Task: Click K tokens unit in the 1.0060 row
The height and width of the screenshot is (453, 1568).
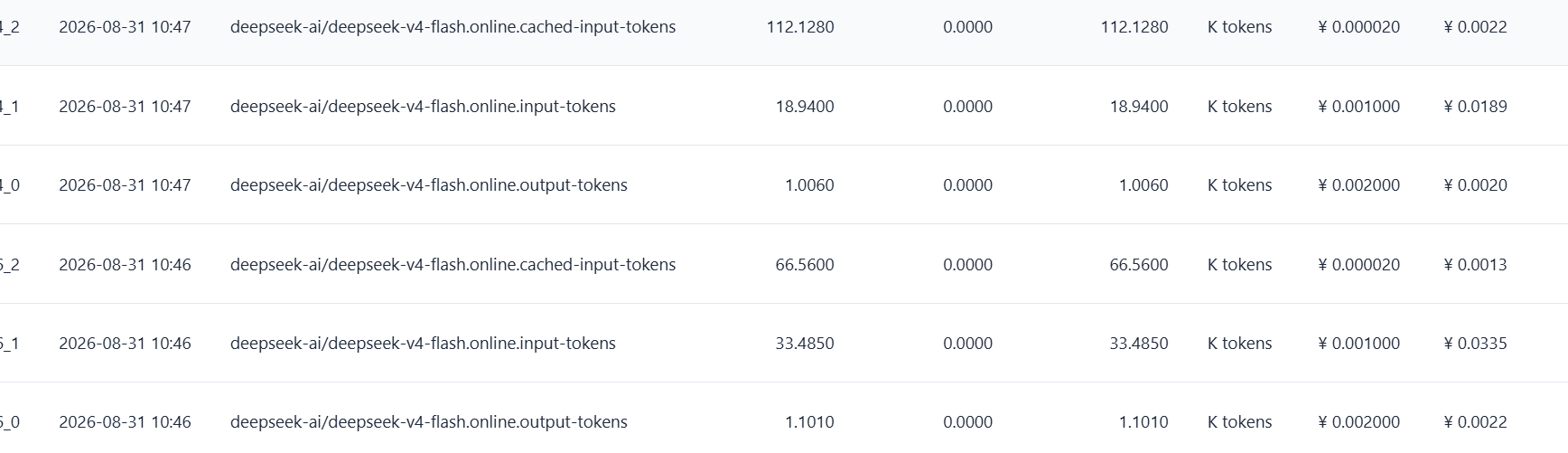Action: click(x=1239, y=185)
